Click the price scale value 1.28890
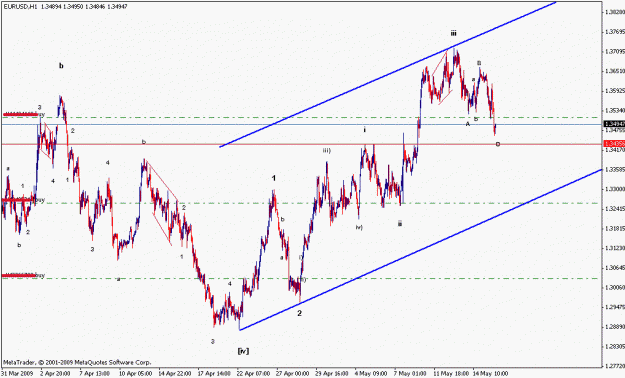This screenshot has width=625, height=378. pyautogui.click(x=614, y=327)
